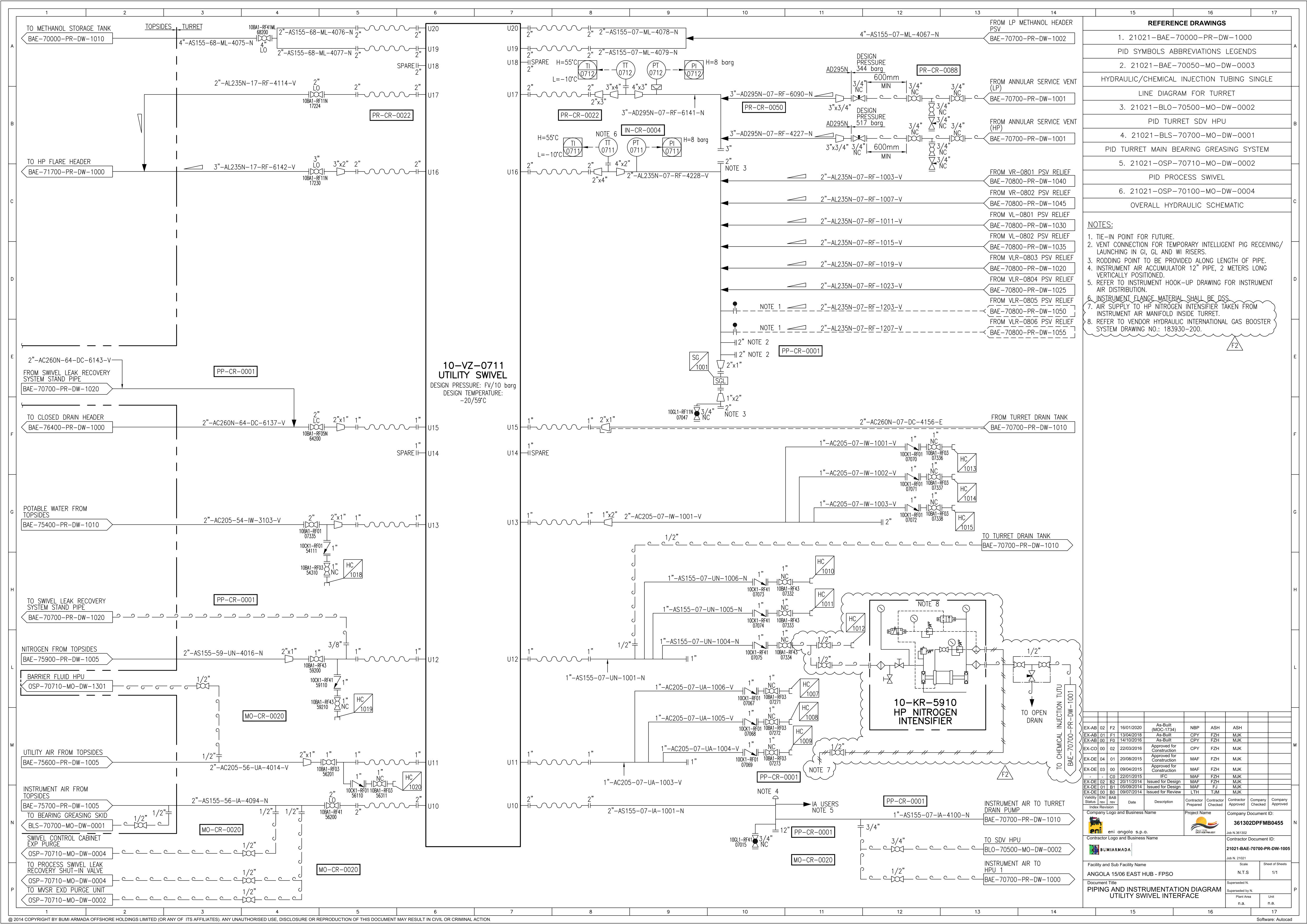1307x924 pixels.
Task: Click the HC 1010 hose connection symbol
Action: click(825, 565)
